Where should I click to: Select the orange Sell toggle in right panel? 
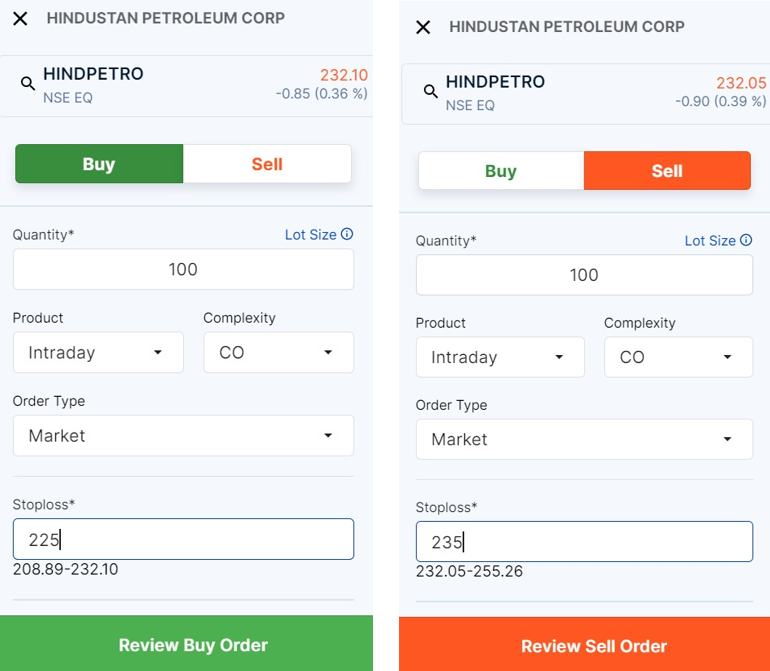pos(667,171)
